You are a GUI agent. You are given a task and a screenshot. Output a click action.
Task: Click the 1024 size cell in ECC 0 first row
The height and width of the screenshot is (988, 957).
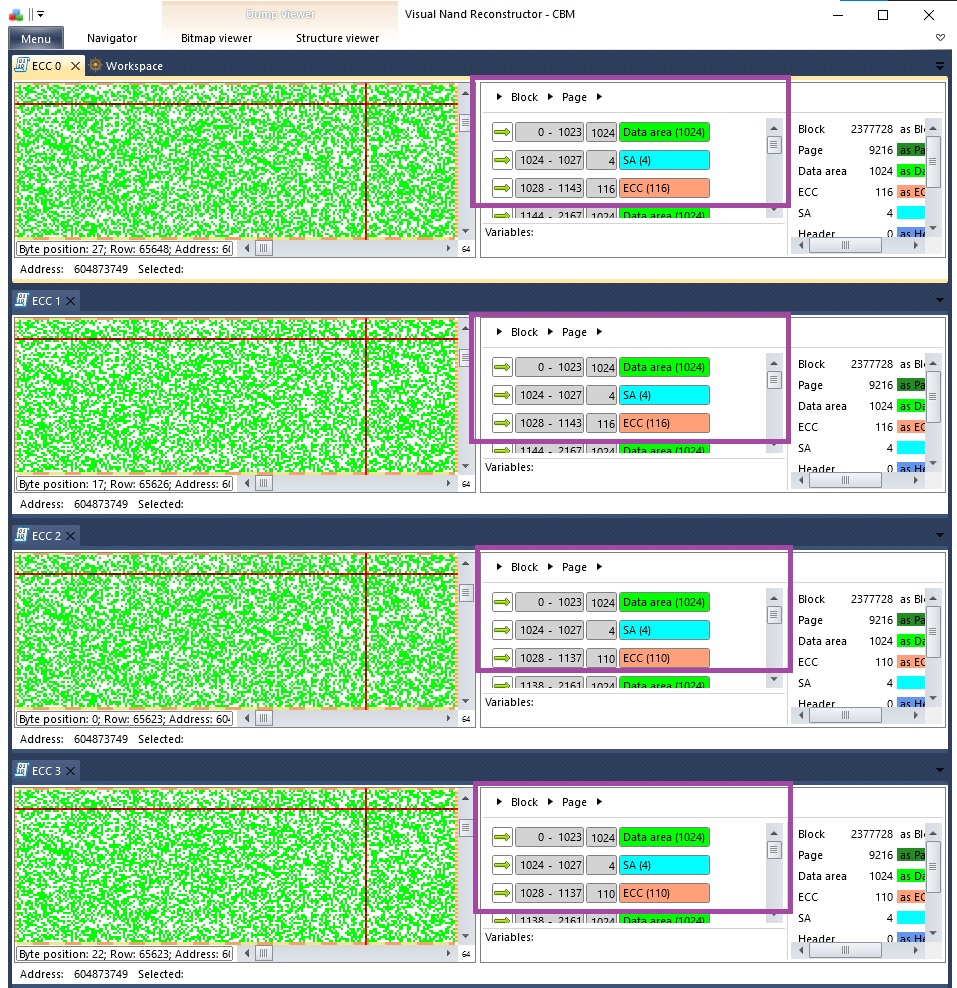602,132
